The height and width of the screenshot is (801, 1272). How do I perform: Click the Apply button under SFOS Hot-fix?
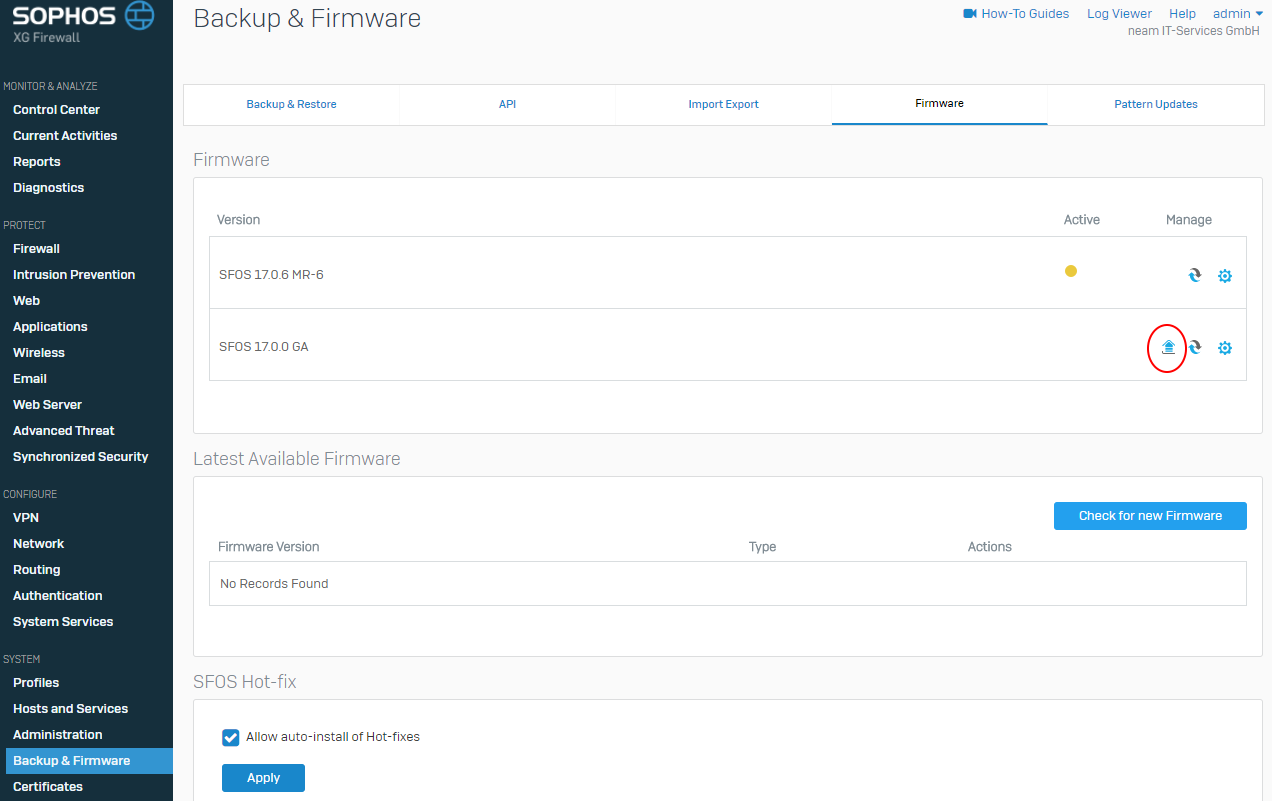263,778
